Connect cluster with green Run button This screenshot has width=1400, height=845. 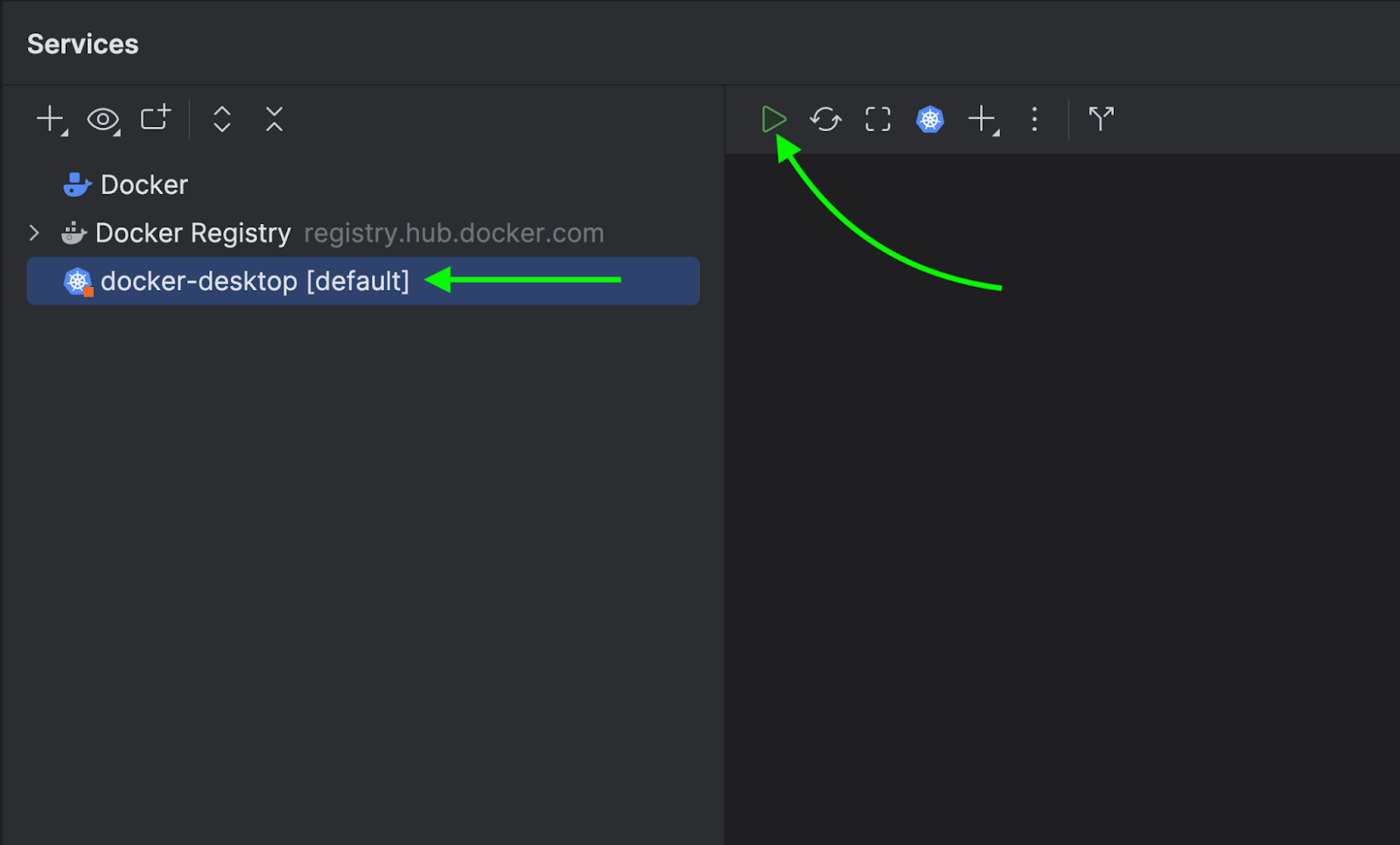click(x=773, y=119)
